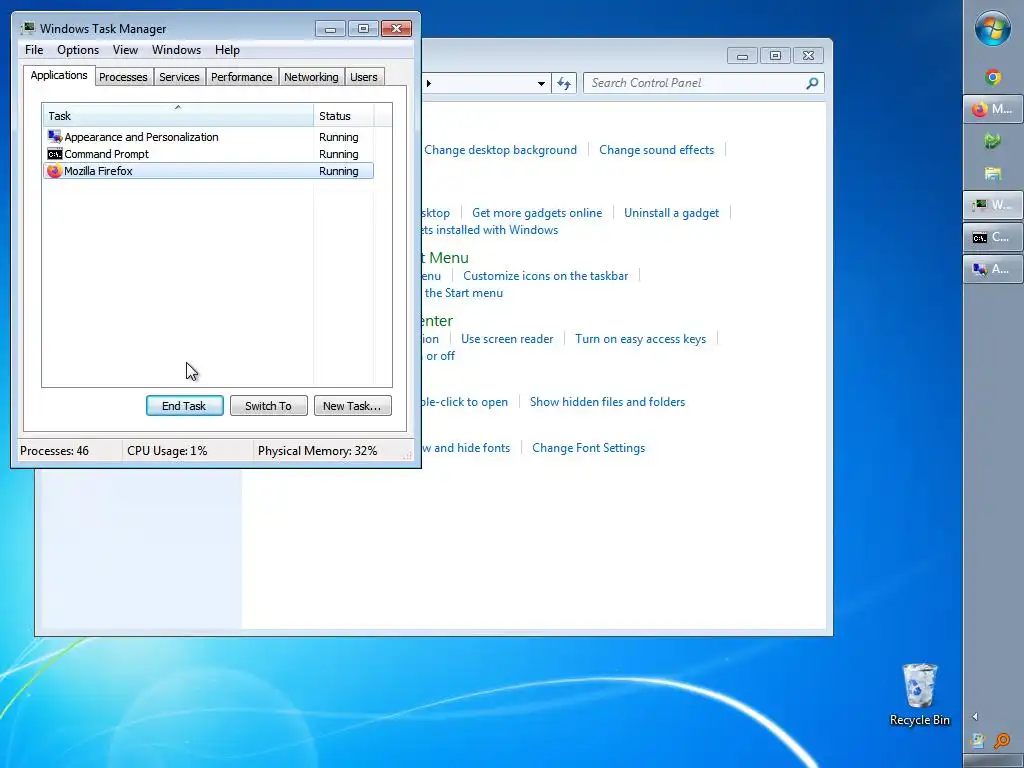1024x768 pixels.
Task: Click the Windows Start orb
Action: point(993,29)
